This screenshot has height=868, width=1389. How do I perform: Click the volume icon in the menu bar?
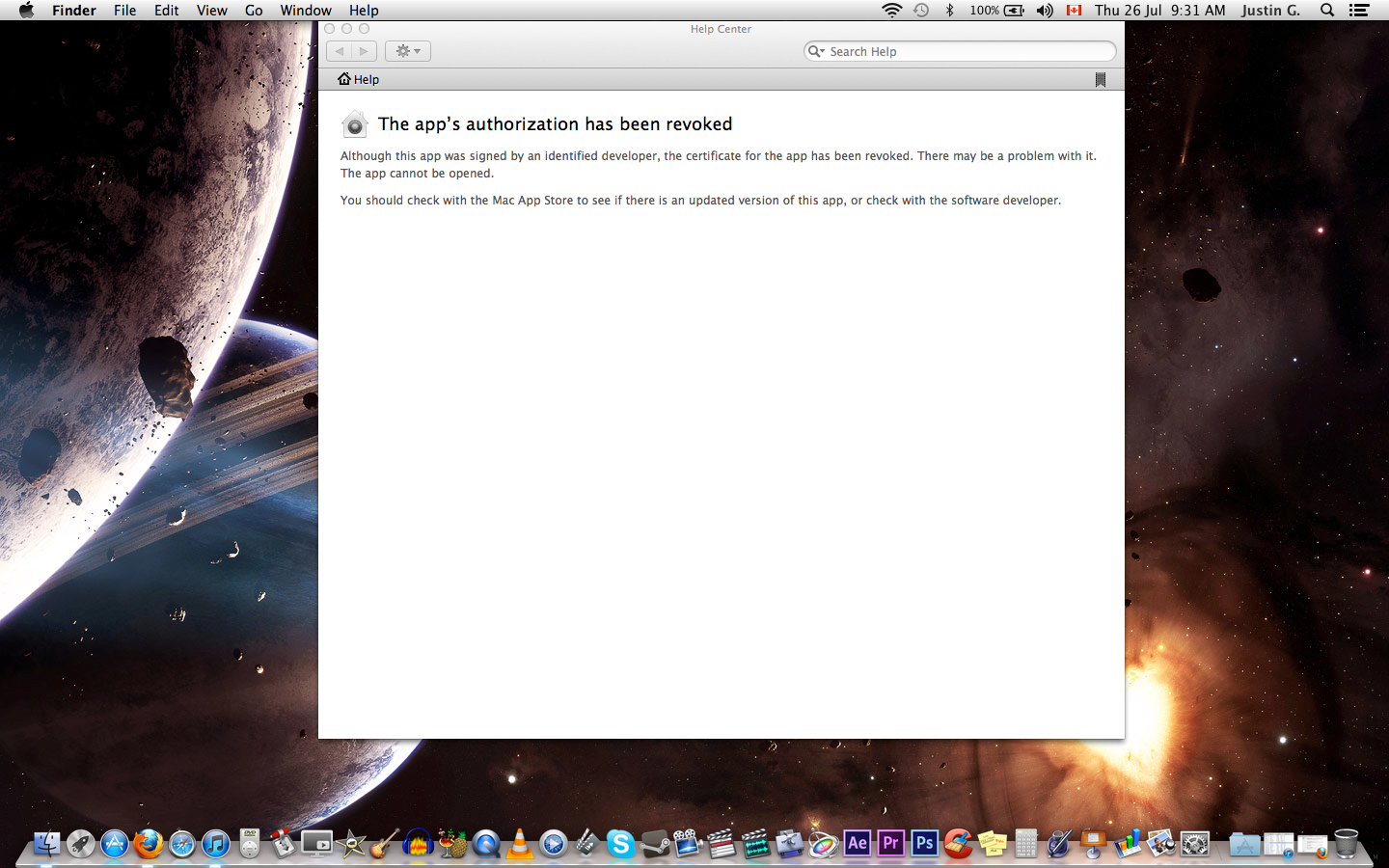coord(1045,10)
